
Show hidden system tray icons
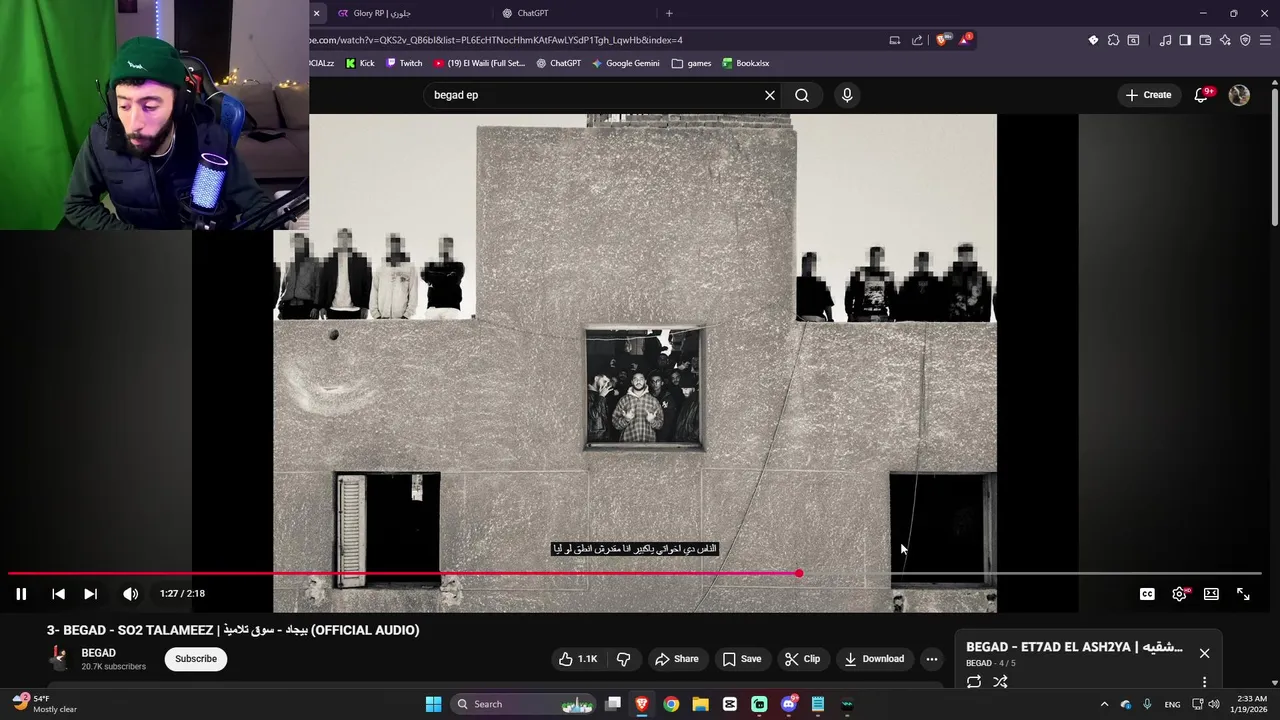point(1104,704)
